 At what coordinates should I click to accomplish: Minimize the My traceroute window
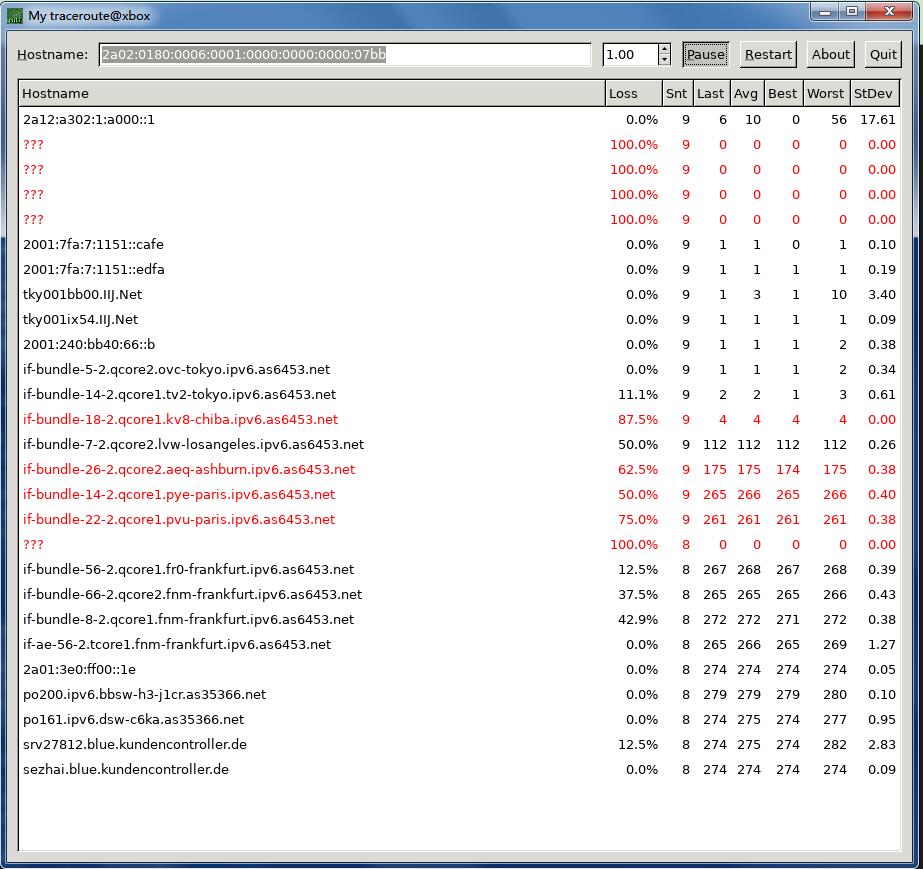click(825, 12)
